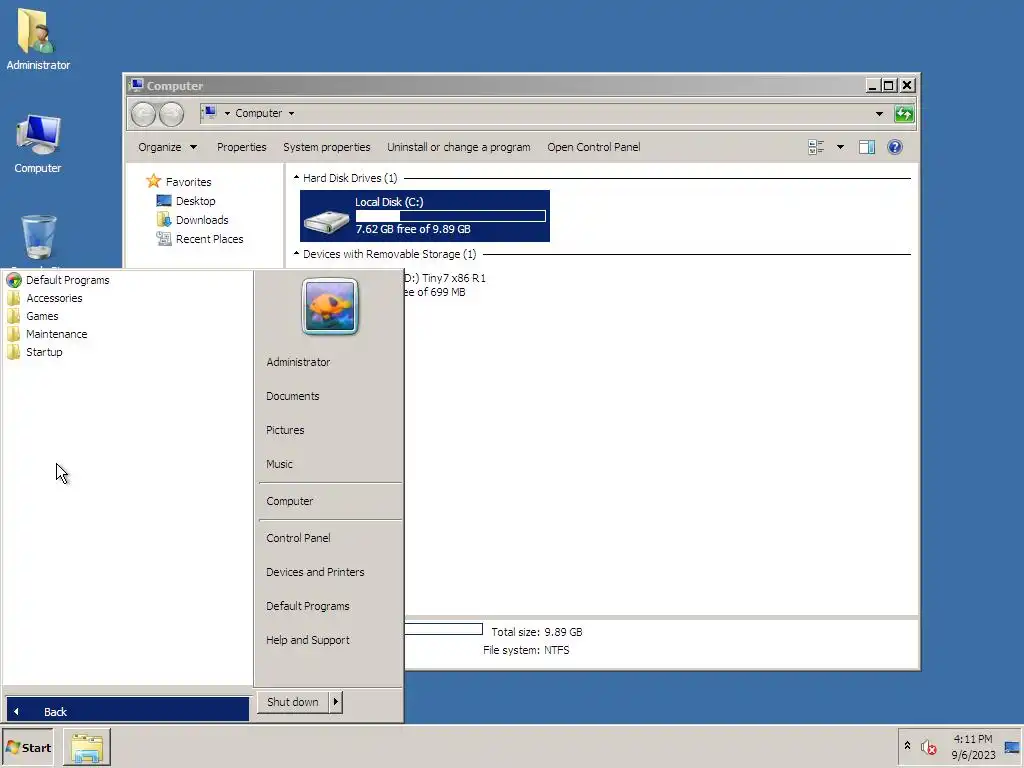1024x768 pixels.
Task: Open Control Panel from the Start menu
Action: pyautogui.click(x=298, y=537)
